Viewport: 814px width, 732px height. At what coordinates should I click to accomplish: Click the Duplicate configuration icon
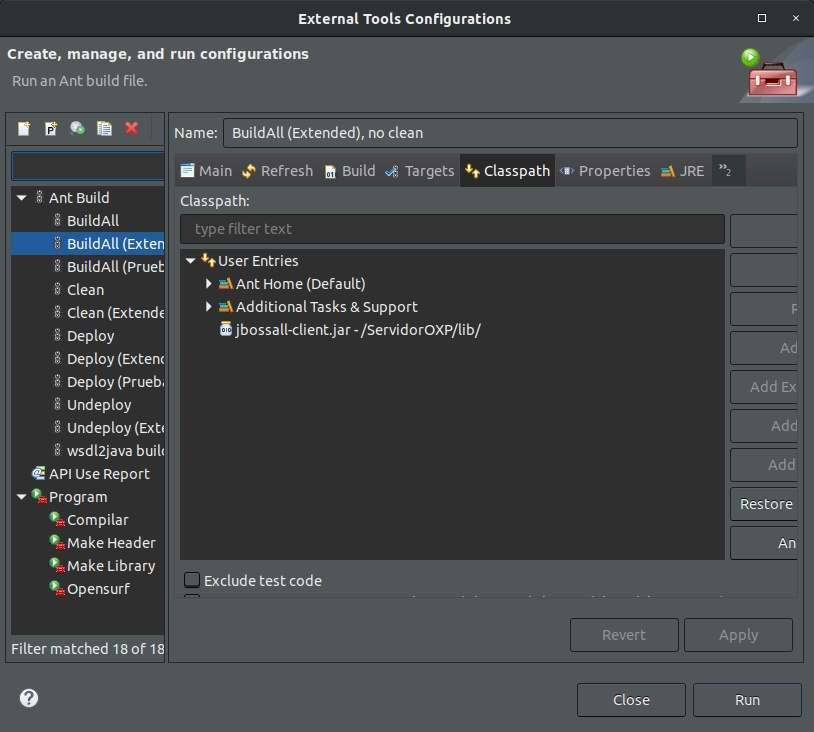(x=104, y=128)
